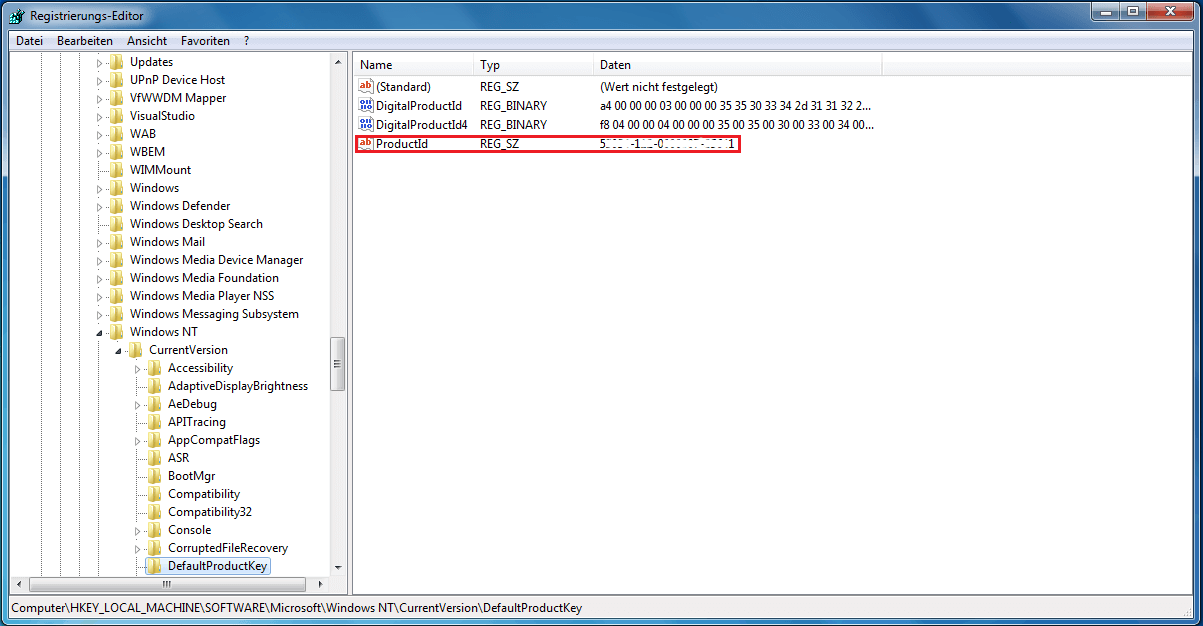The height and width of the screenshot is (626, 1203).
Task: Open the Favoriten menu
Action: pyautogui.click(x=205, y=41)
